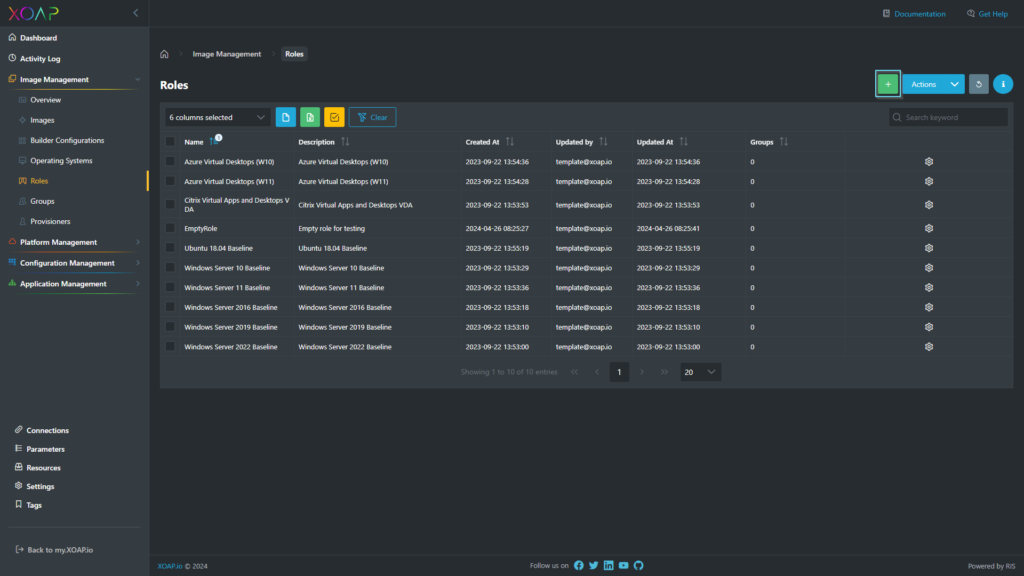Check the Windows Server 10 Baseline row checkbox
This screenshot has width=1024, height=576.
click(170, 267)
